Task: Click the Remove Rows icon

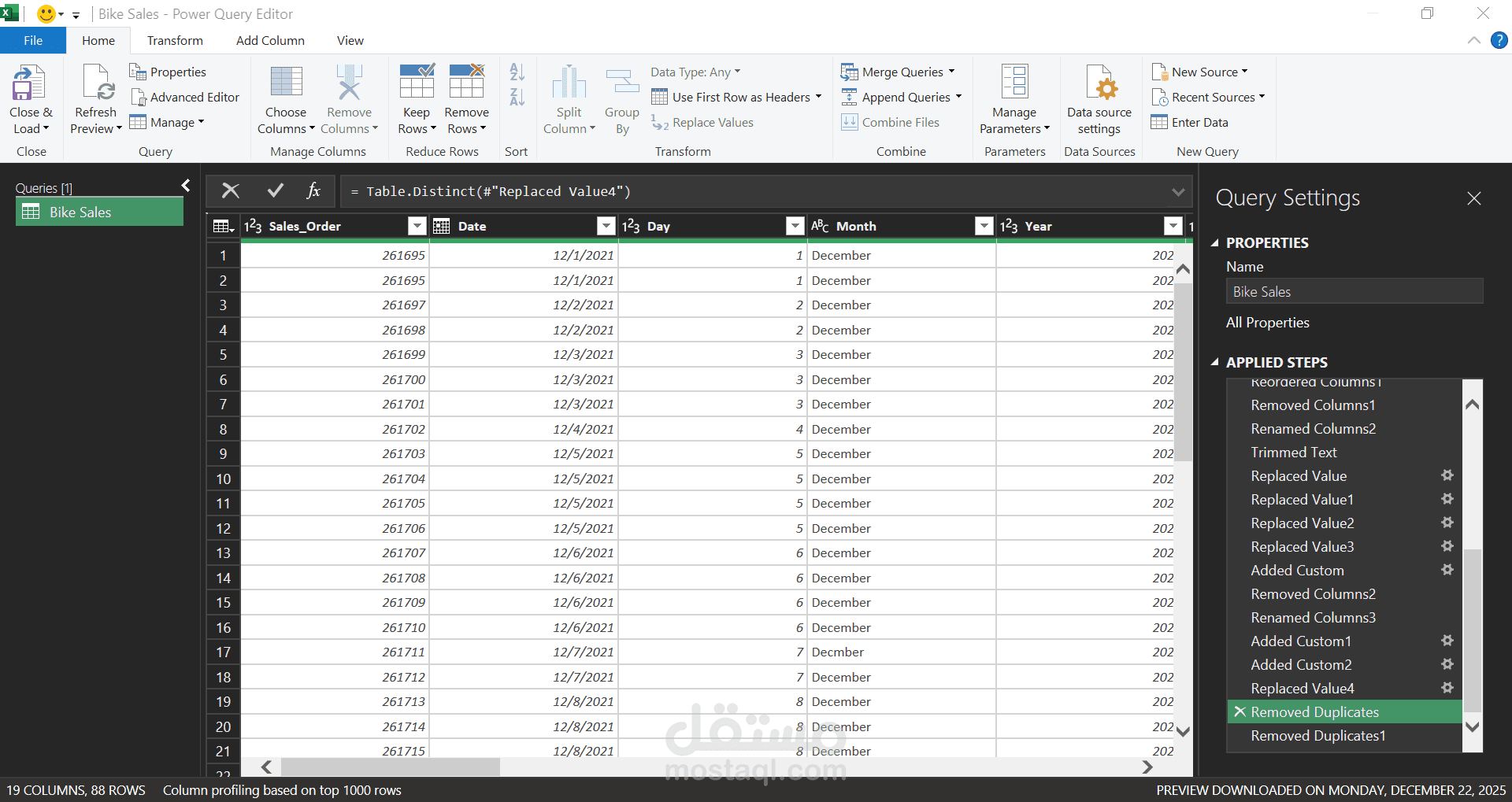Action: tap(467, 83)
